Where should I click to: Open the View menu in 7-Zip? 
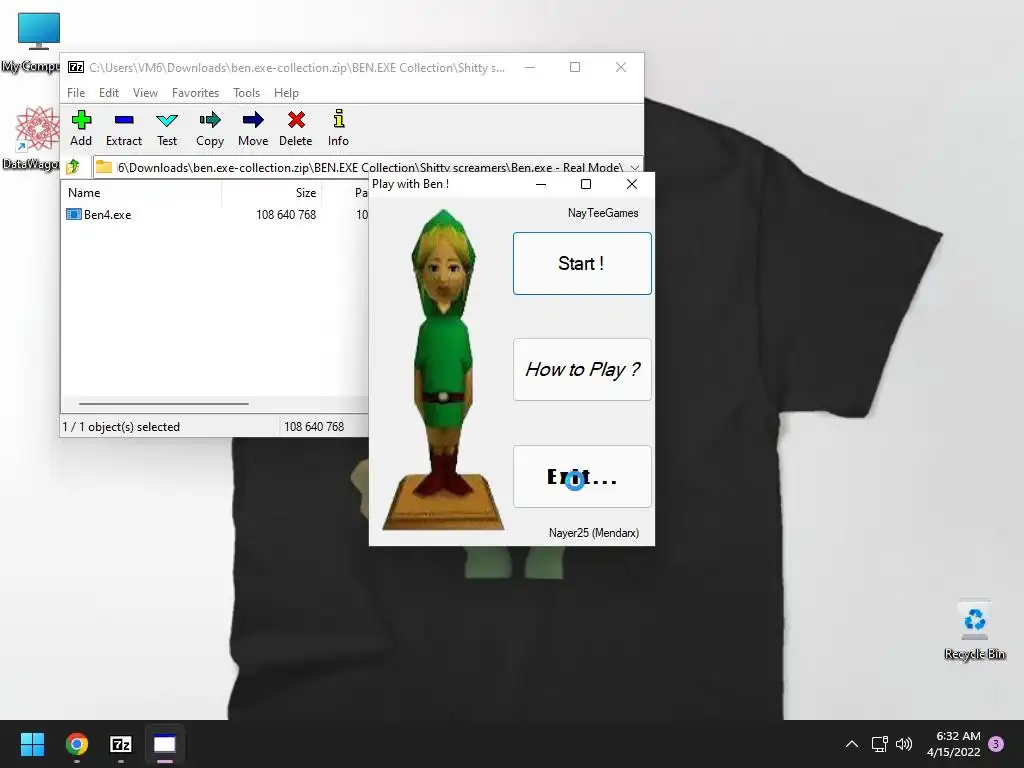pyautogui.click(x=145, y=93)
